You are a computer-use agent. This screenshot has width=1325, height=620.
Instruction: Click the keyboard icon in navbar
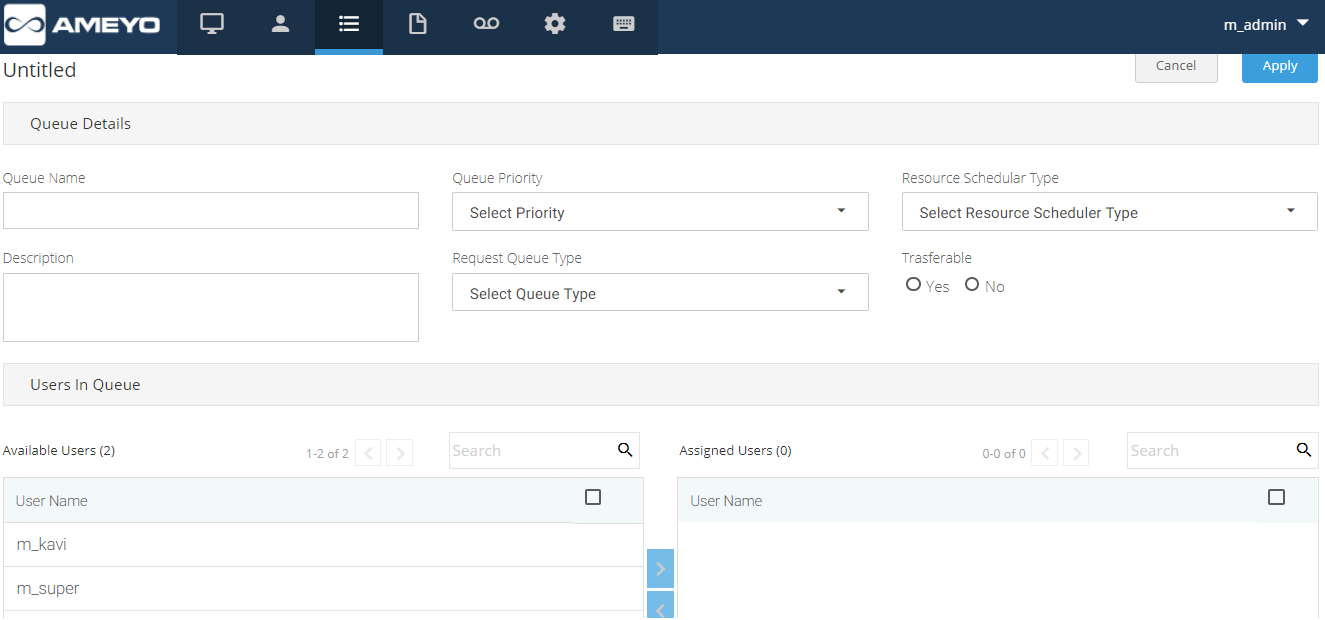[624, 25]
